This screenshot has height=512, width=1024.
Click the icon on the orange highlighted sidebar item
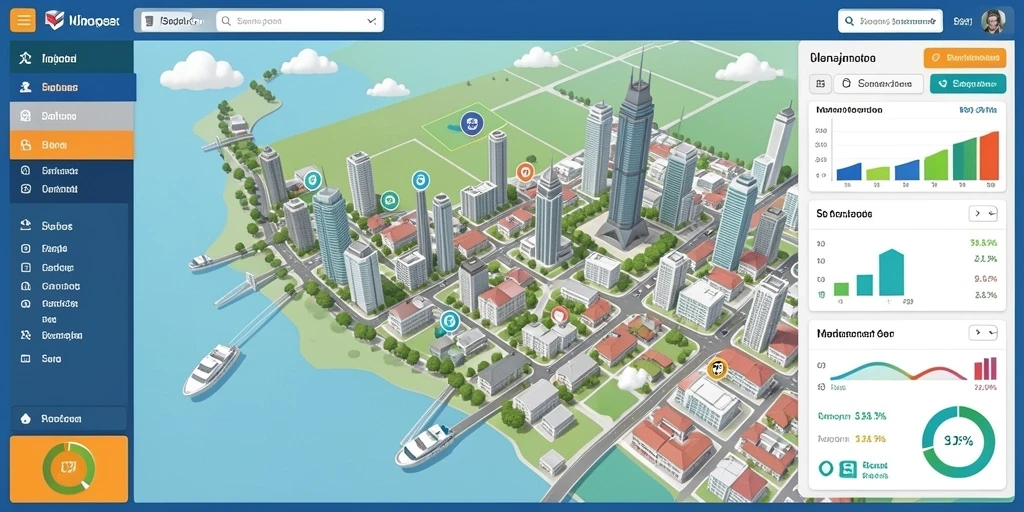(25, 145)
